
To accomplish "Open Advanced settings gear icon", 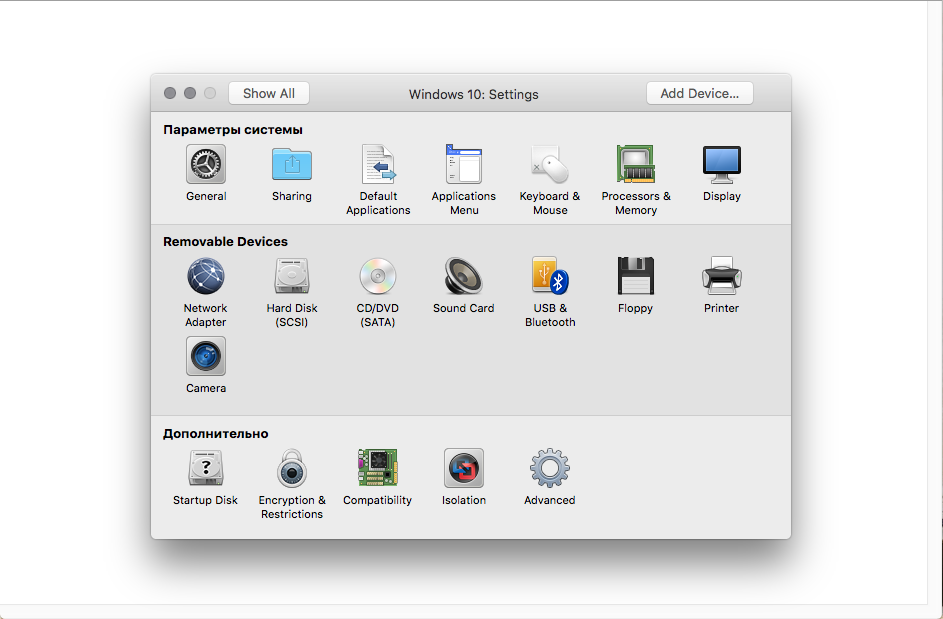I will pos(550,468).
